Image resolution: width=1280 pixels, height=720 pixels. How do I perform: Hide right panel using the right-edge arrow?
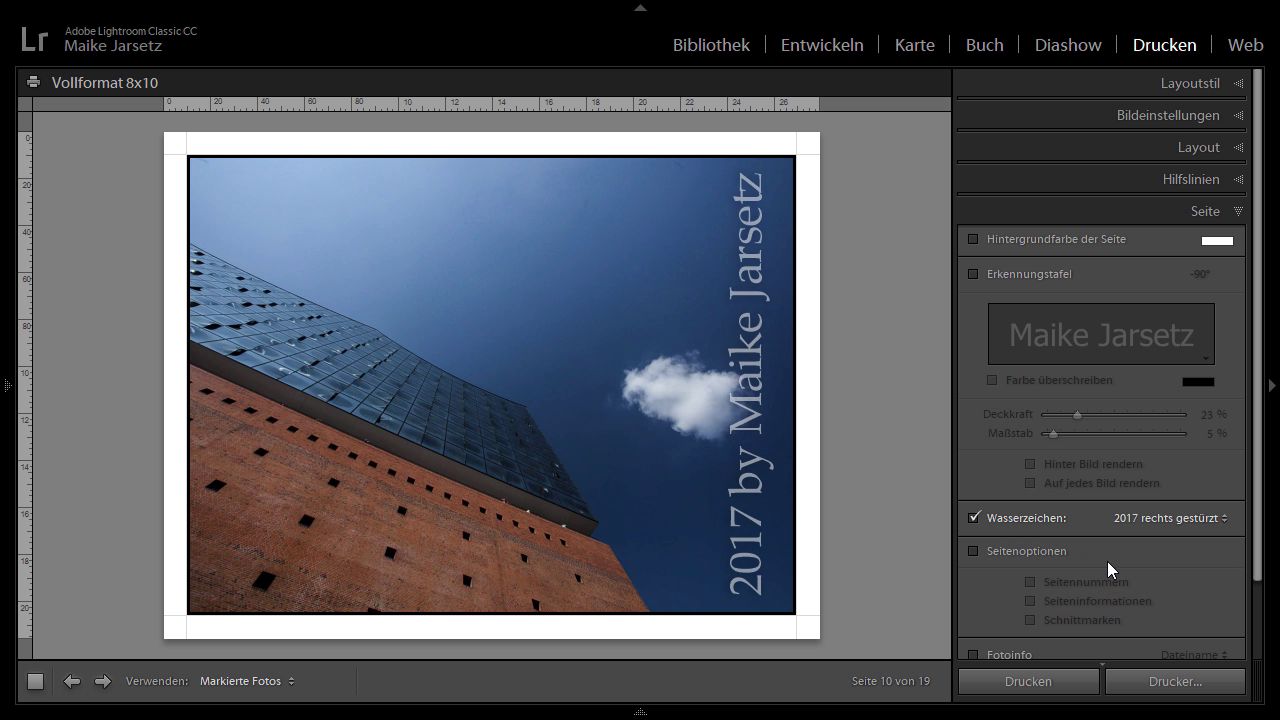(x=1272, y=385)
